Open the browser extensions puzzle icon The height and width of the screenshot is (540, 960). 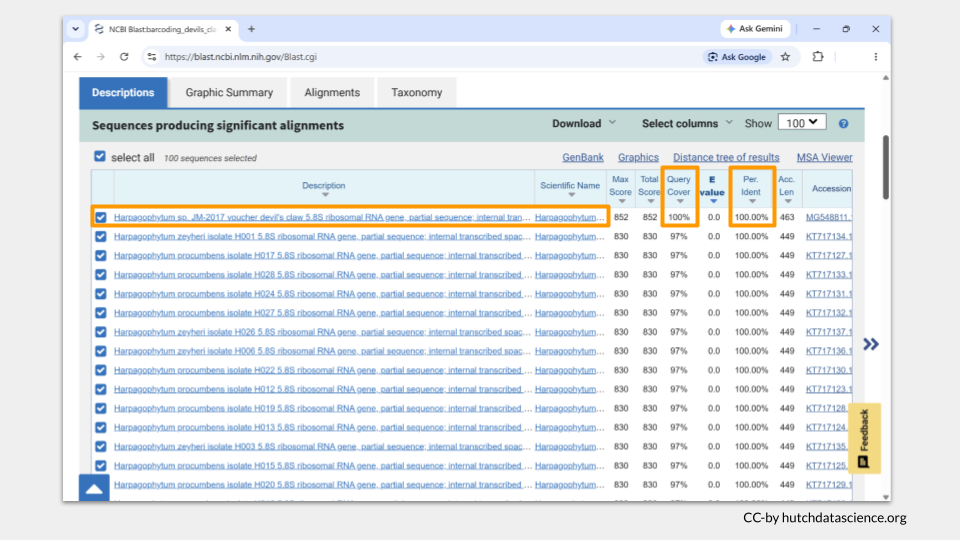coord(818,57)
